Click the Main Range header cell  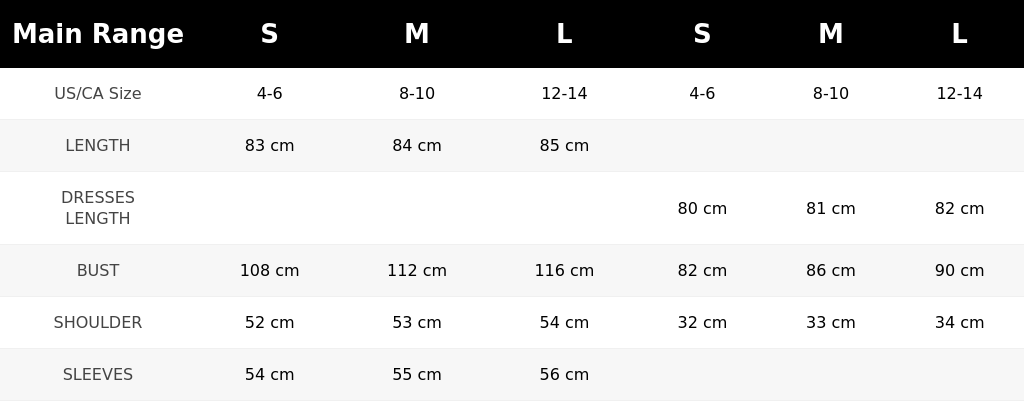point(98,34)
